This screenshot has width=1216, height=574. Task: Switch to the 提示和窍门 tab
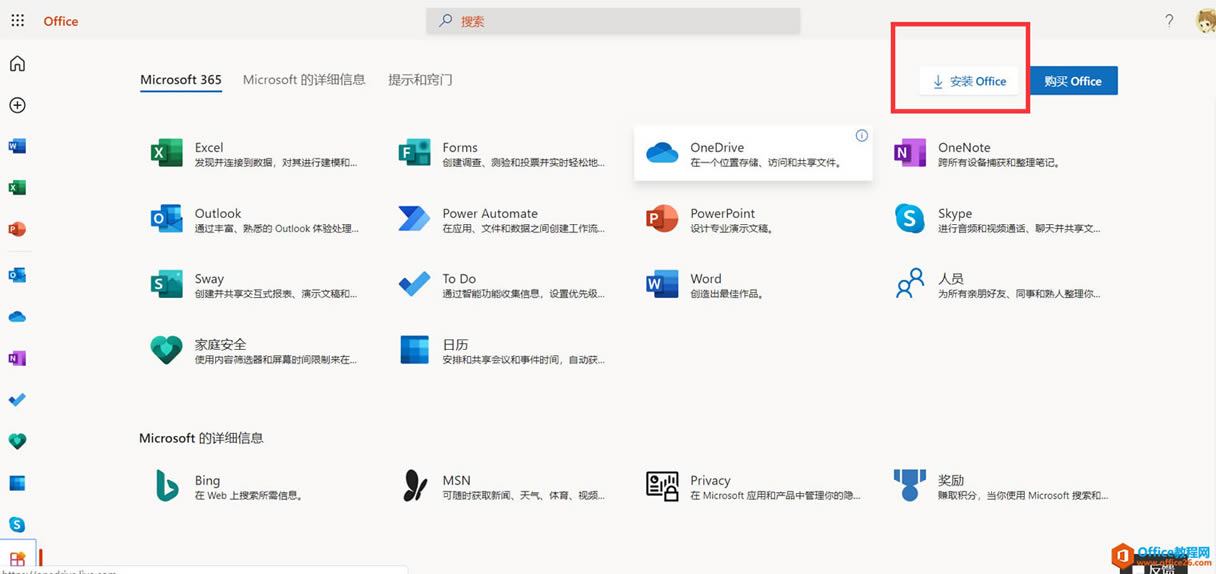(x=420, y=80)
